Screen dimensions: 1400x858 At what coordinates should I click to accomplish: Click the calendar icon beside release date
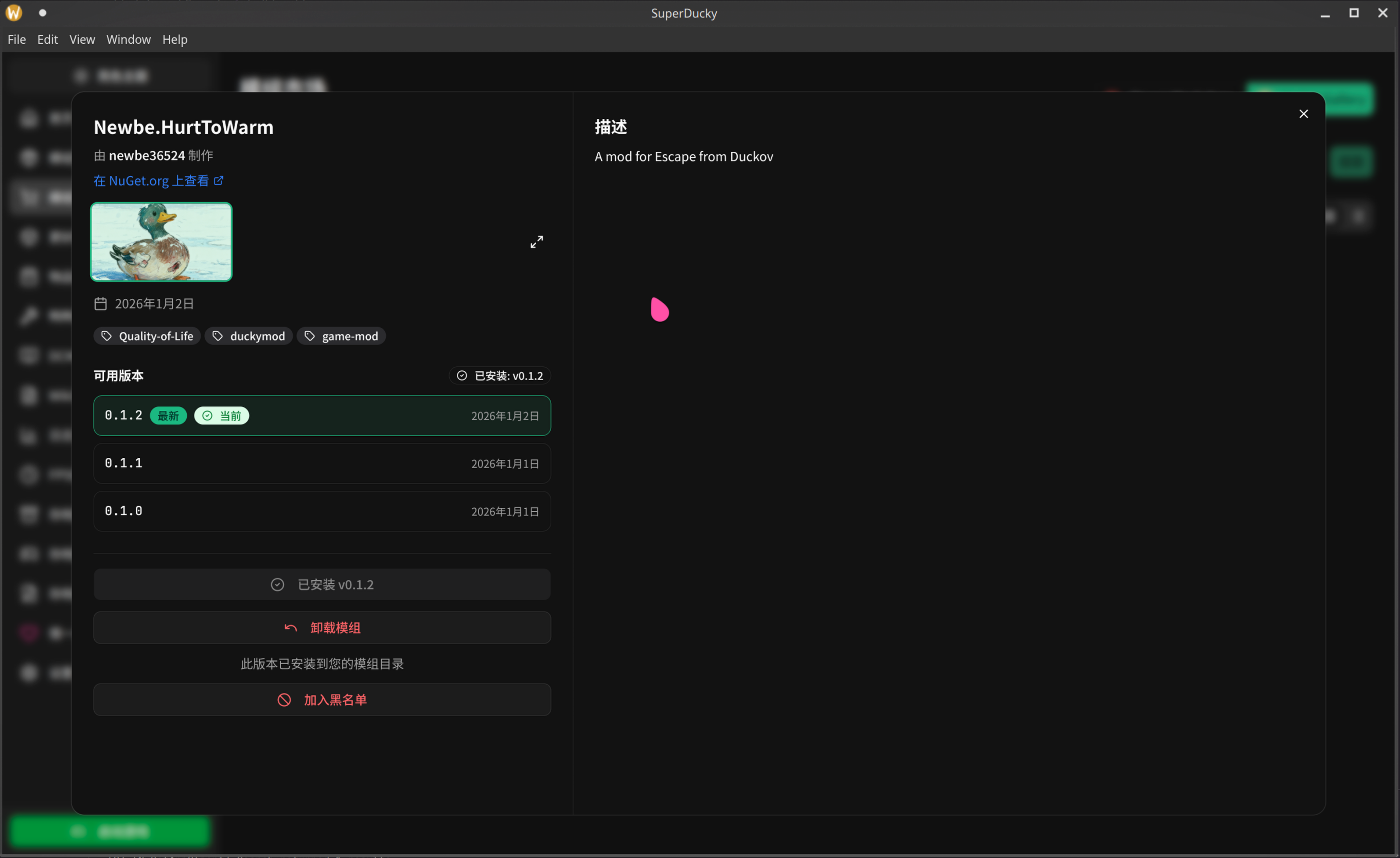click(x=100, y=304)
